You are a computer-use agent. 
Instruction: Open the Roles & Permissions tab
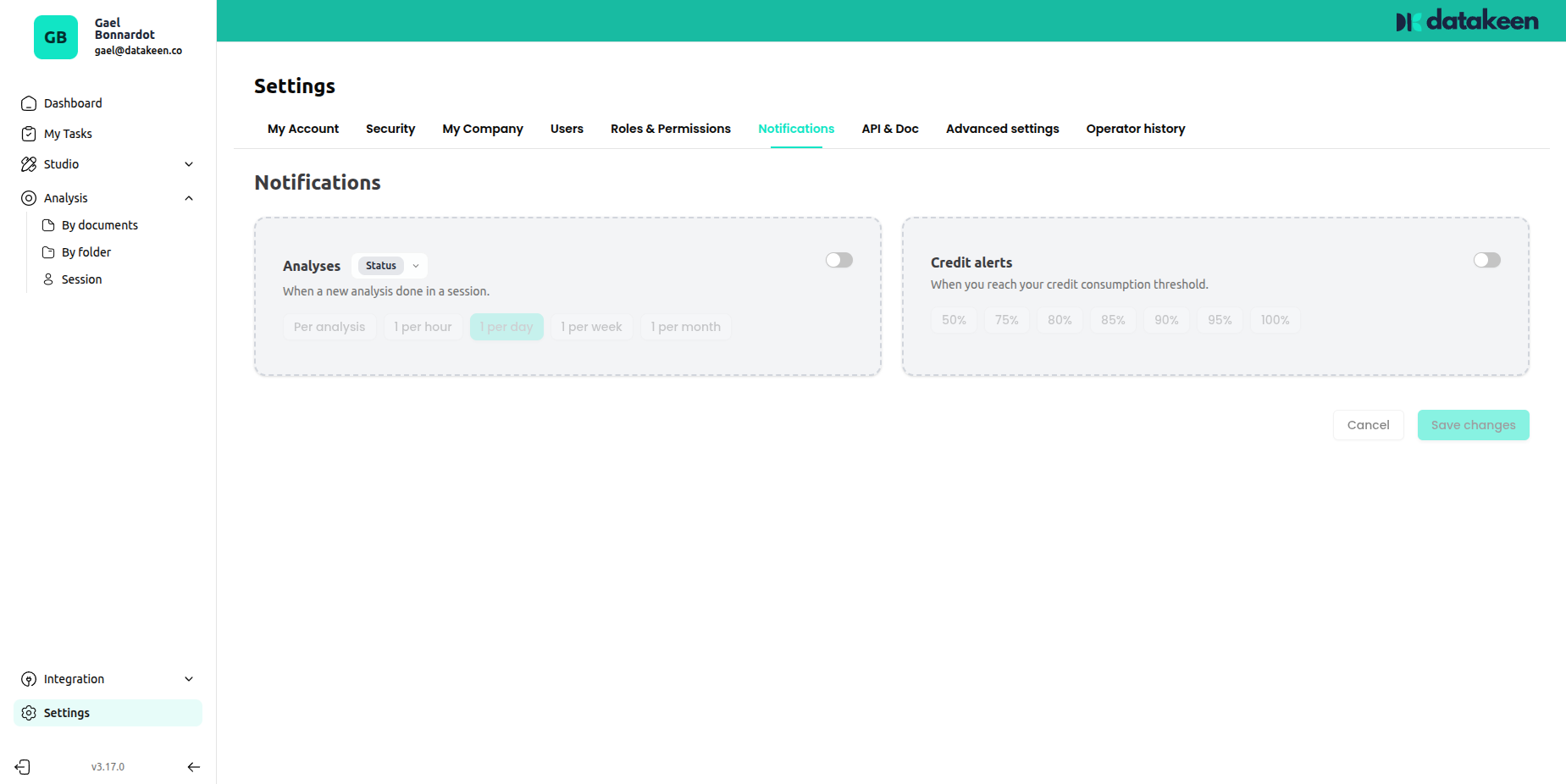point(670,129)
